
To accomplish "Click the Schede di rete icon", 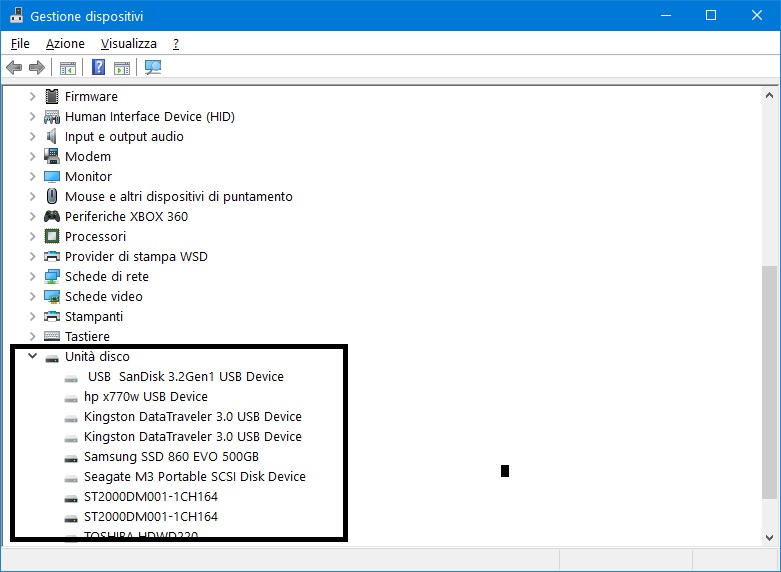I will click(52, 277).
